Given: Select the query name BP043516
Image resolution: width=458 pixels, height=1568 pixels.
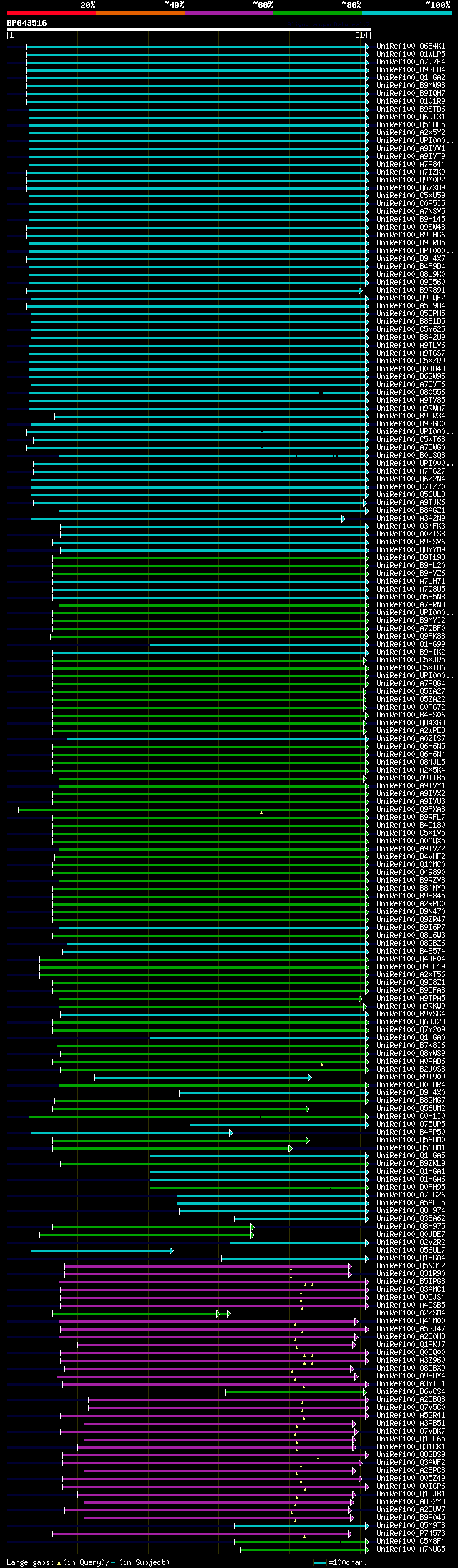Looking at the screenshot, I should [x=27, y=23].
